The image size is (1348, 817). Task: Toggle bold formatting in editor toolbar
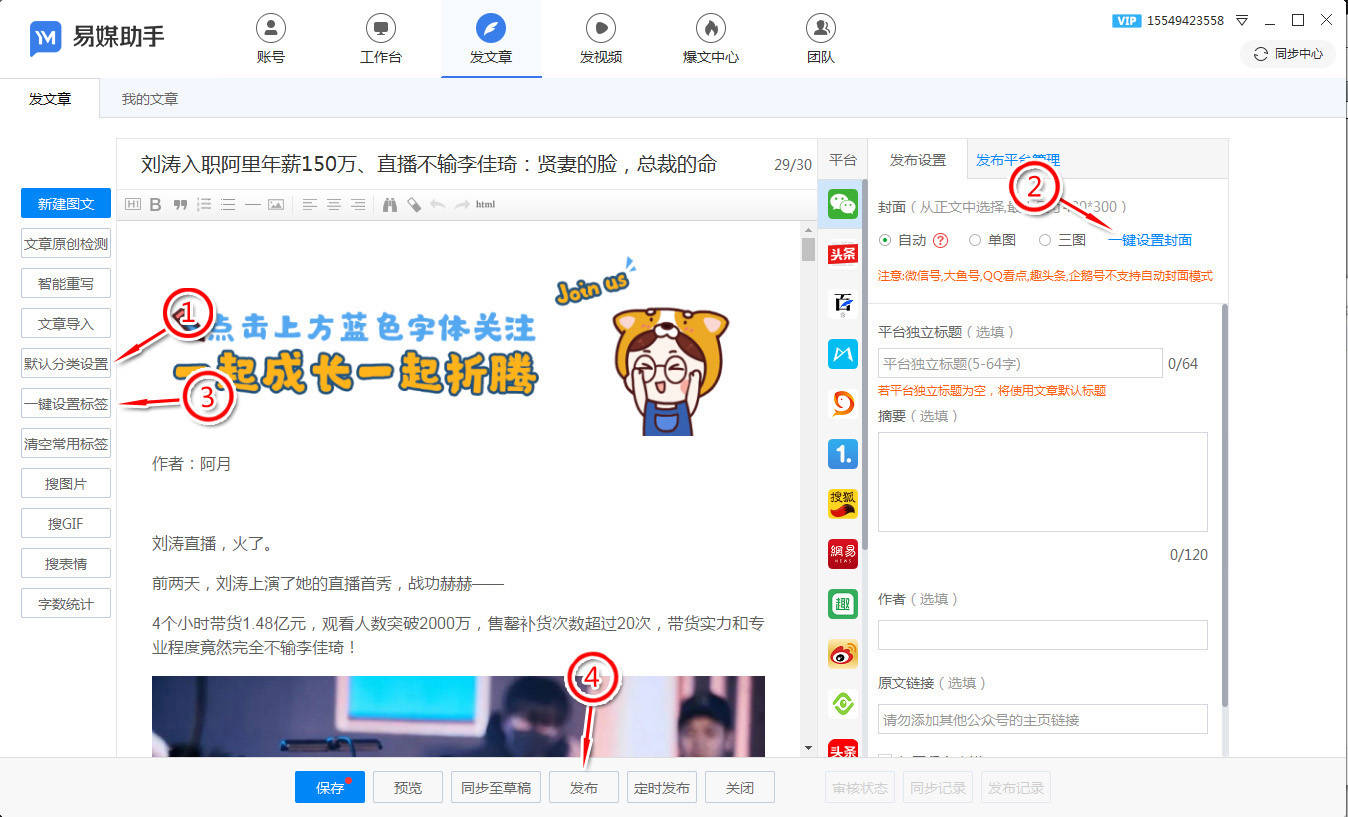tap(155, 204)
